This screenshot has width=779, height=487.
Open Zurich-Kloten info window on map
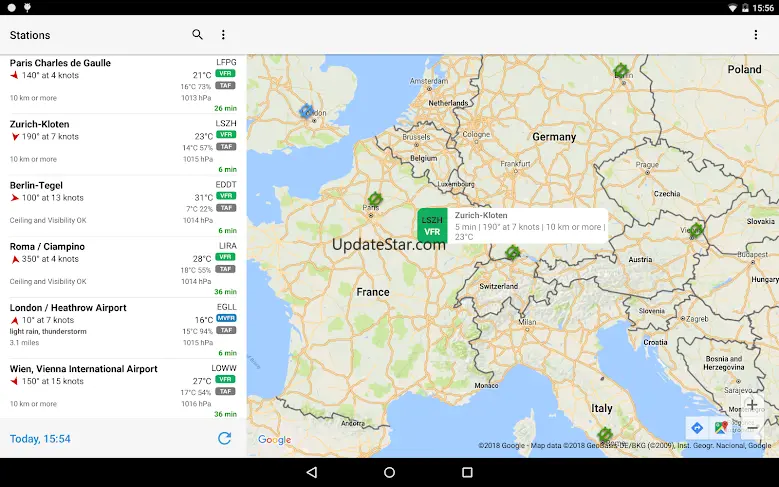tap(513, 226)
